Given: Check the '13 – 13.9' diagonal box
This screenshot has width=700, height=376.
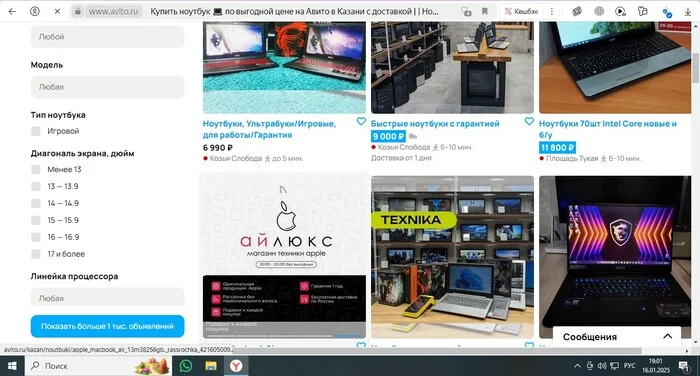Looking at the screenshot, I should click(36, 186).
